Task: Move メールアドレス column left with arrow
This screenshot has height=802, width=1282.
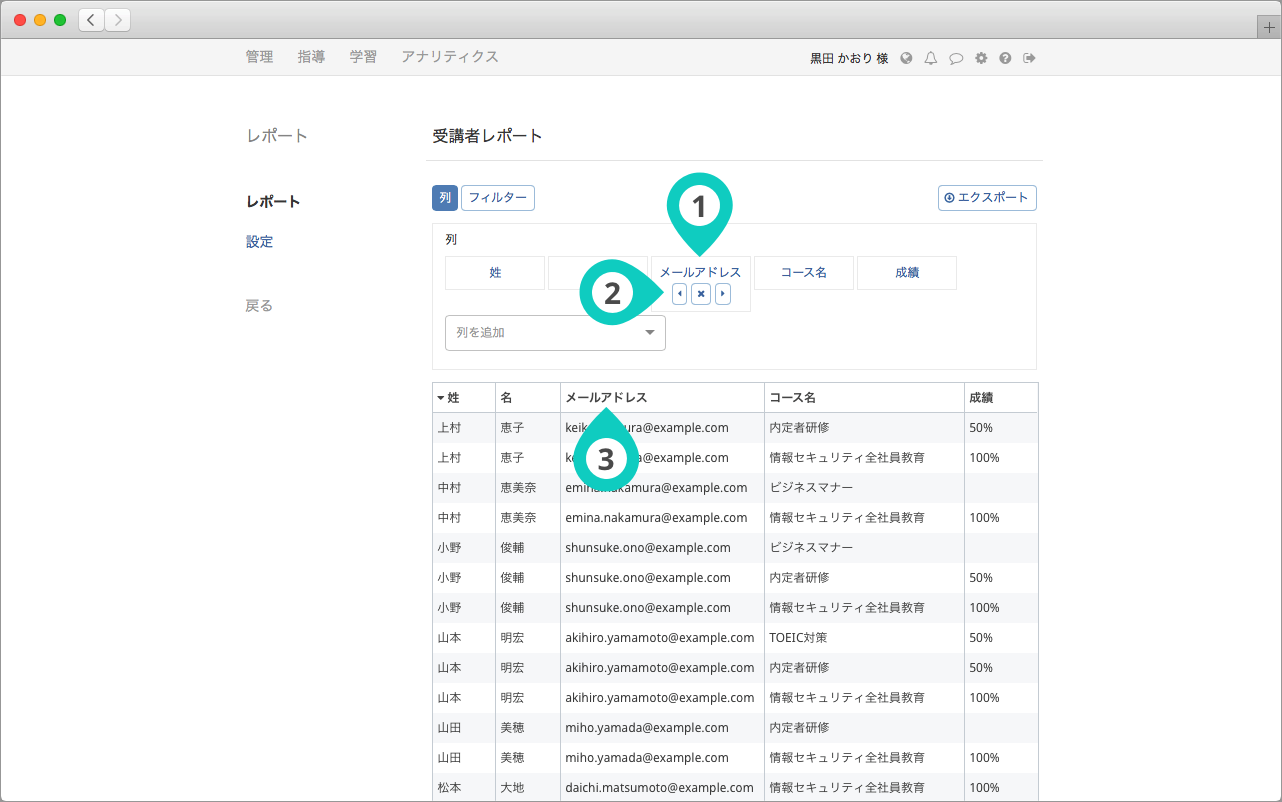Action: coord(680,294)
